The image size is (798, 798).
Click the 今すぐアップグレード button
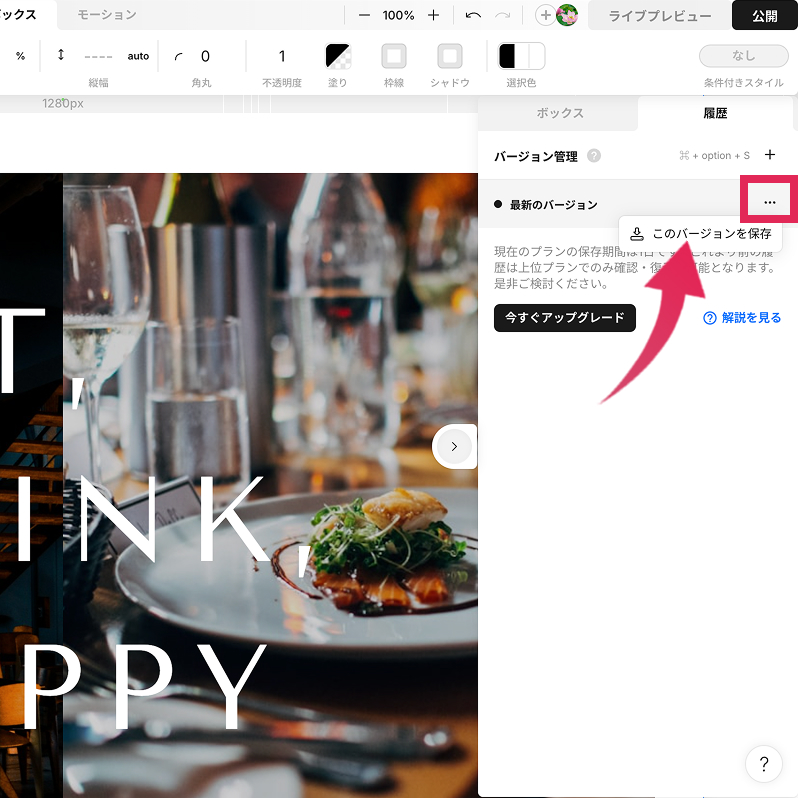564,318
